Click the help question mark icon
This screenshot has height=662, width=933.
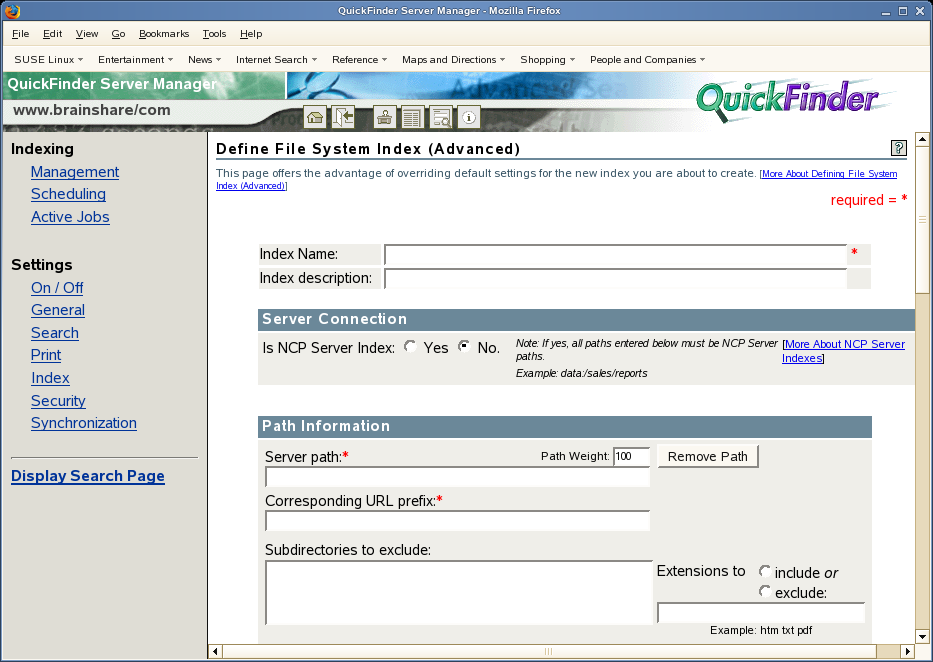point(898,148)
